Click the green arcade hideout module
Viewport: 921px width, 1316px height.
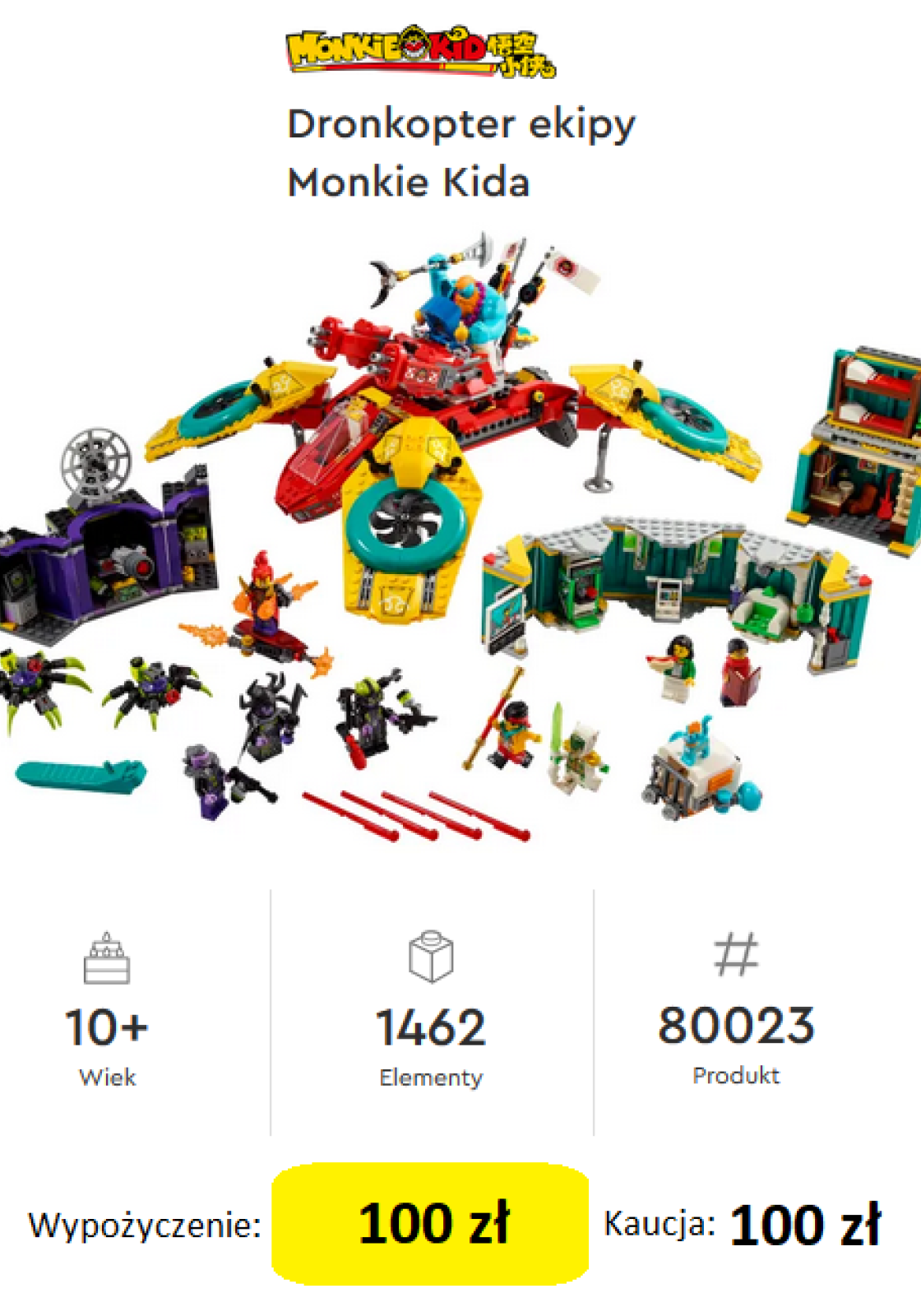pos(676,586)
